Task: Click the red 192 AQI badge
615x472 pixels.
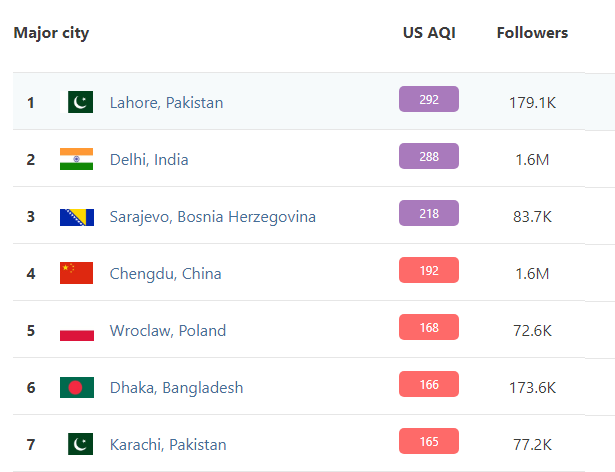Action: coord(429,270)
